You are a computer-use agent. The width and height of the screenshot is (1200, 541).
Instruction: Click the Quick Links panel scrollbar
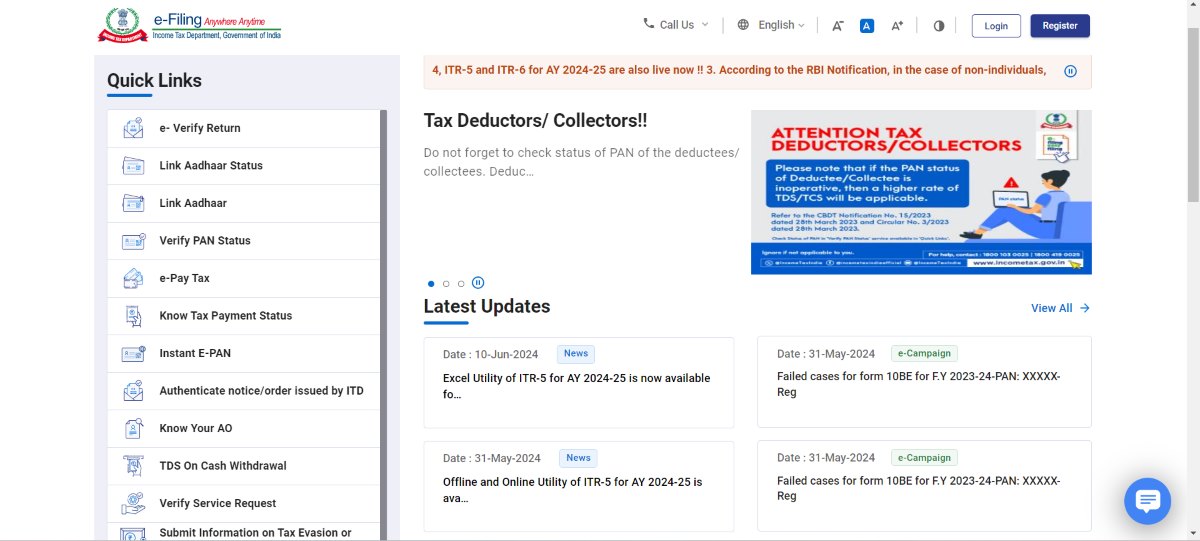click(383, 325)
